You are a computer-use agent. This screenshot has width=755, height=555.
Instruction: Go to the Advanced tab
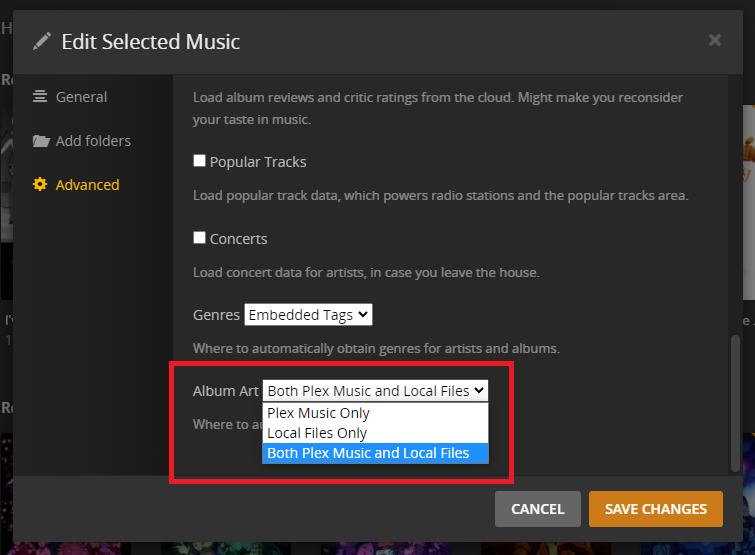click(87, 185)
